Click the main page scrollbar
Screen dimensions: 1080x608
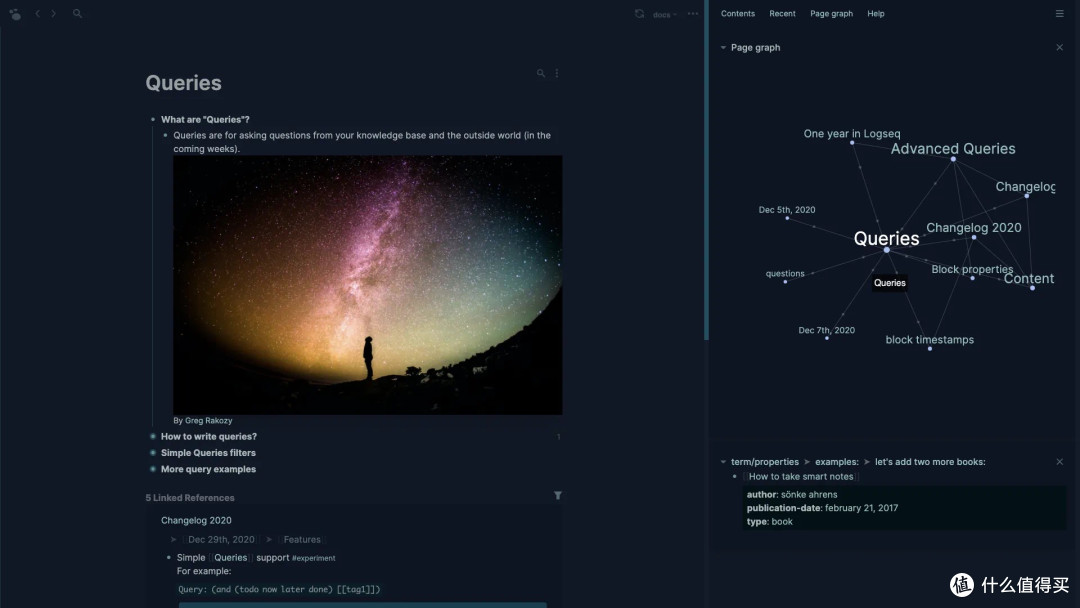click(x=706, y=172)
